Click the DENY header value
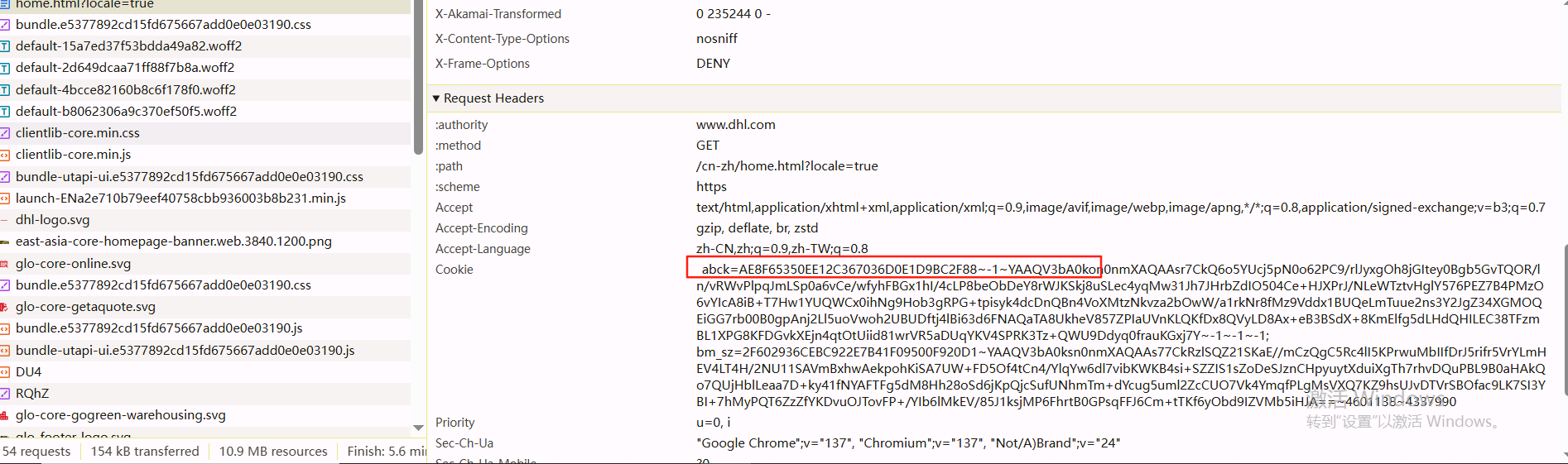This screenshot has height=464, width=1568. click(713, 64)
